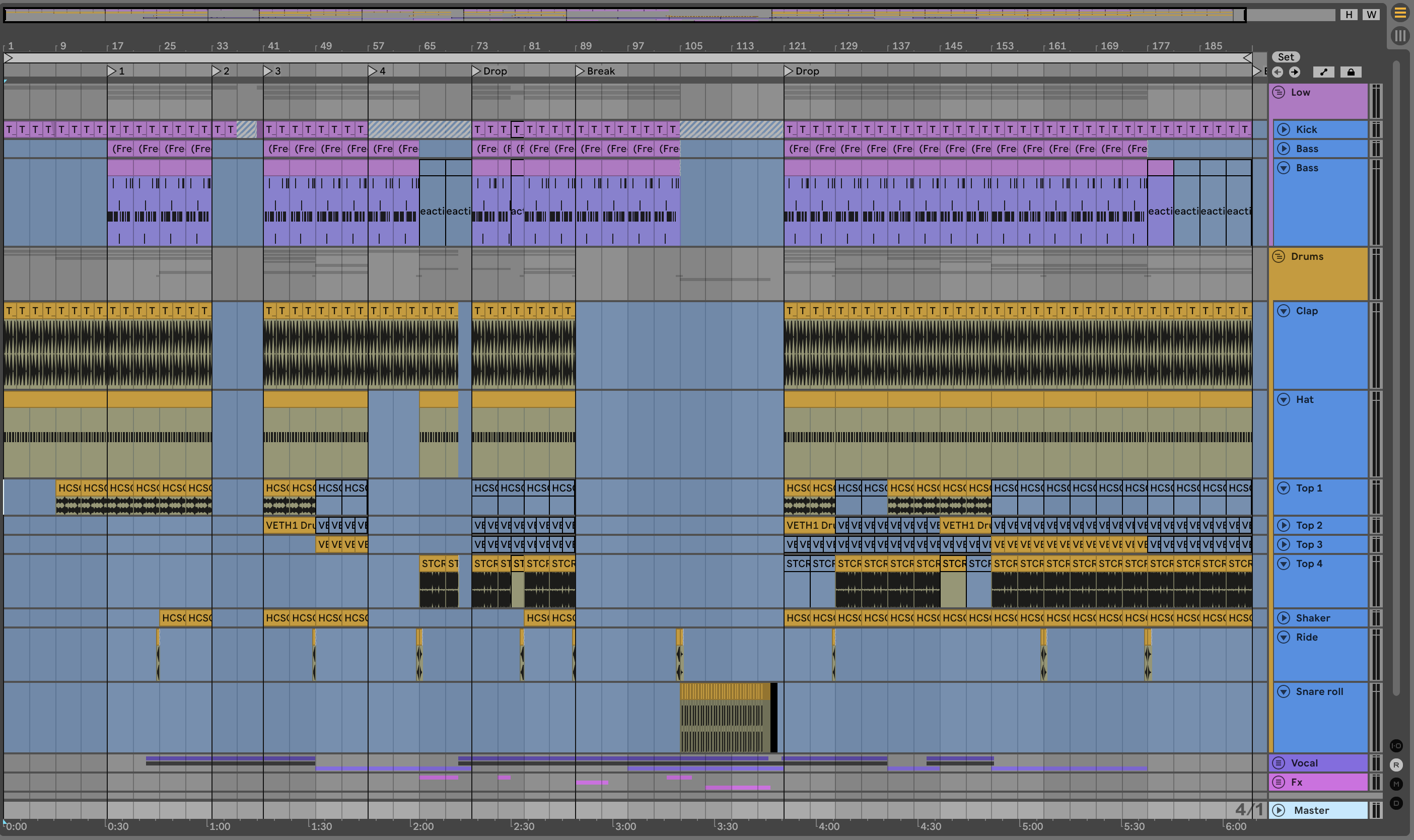Jump to previous locator arrow
The image size is (1414, 840).
tap(1277, 72)
